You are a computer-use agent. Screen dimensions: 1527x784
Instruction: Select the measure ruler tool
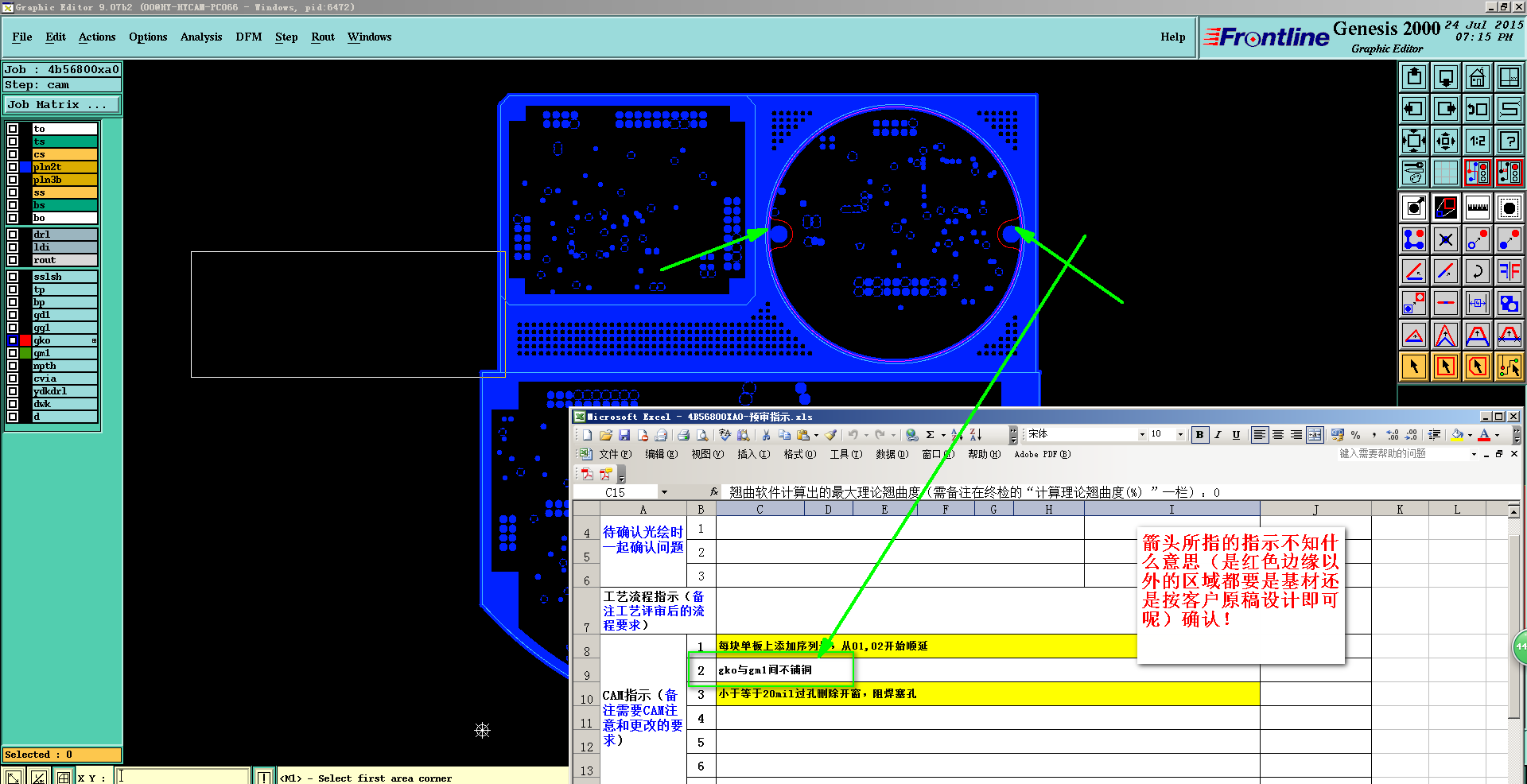coord(1477,208)
